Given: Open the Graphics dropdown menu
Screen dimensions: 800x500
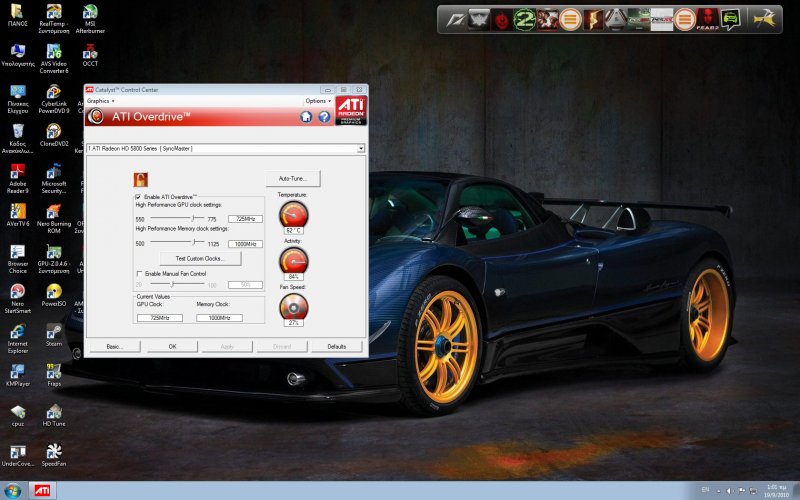Looking at the screenshot, I should [x=100, y=101].
